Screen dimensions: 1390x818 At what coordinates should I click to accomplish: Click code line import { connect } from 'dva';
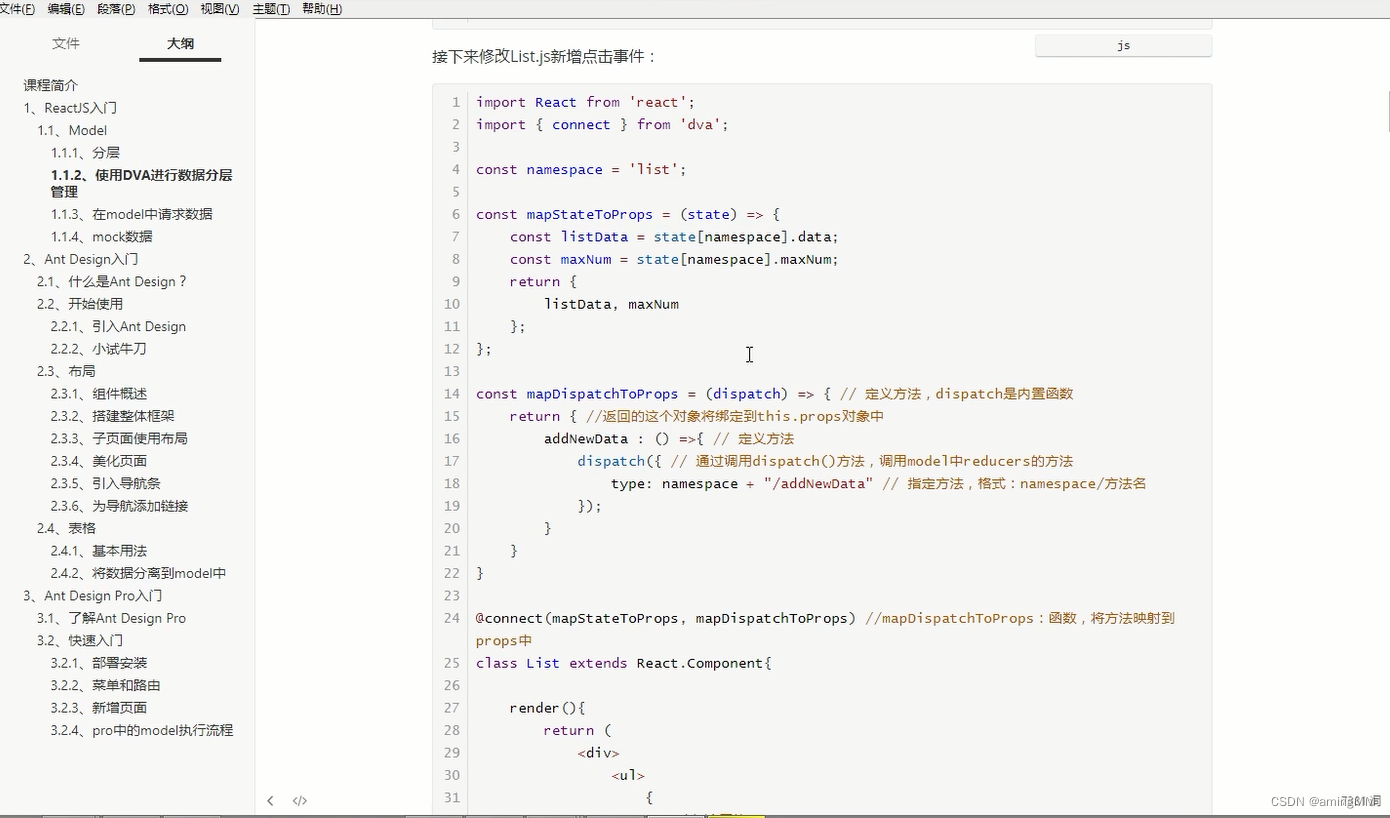point(602,125)
